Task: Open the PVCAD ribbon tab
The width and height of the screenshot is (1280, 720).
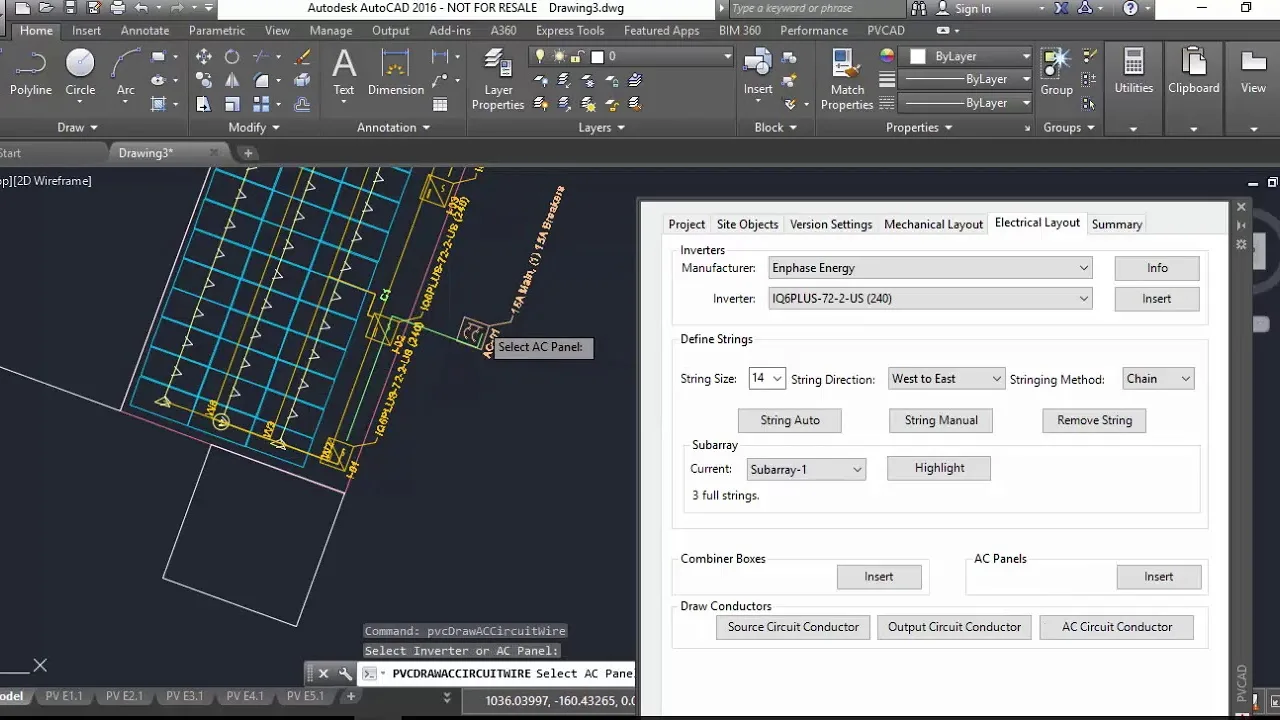Action: pyautogui.click(x=885, y=30)
